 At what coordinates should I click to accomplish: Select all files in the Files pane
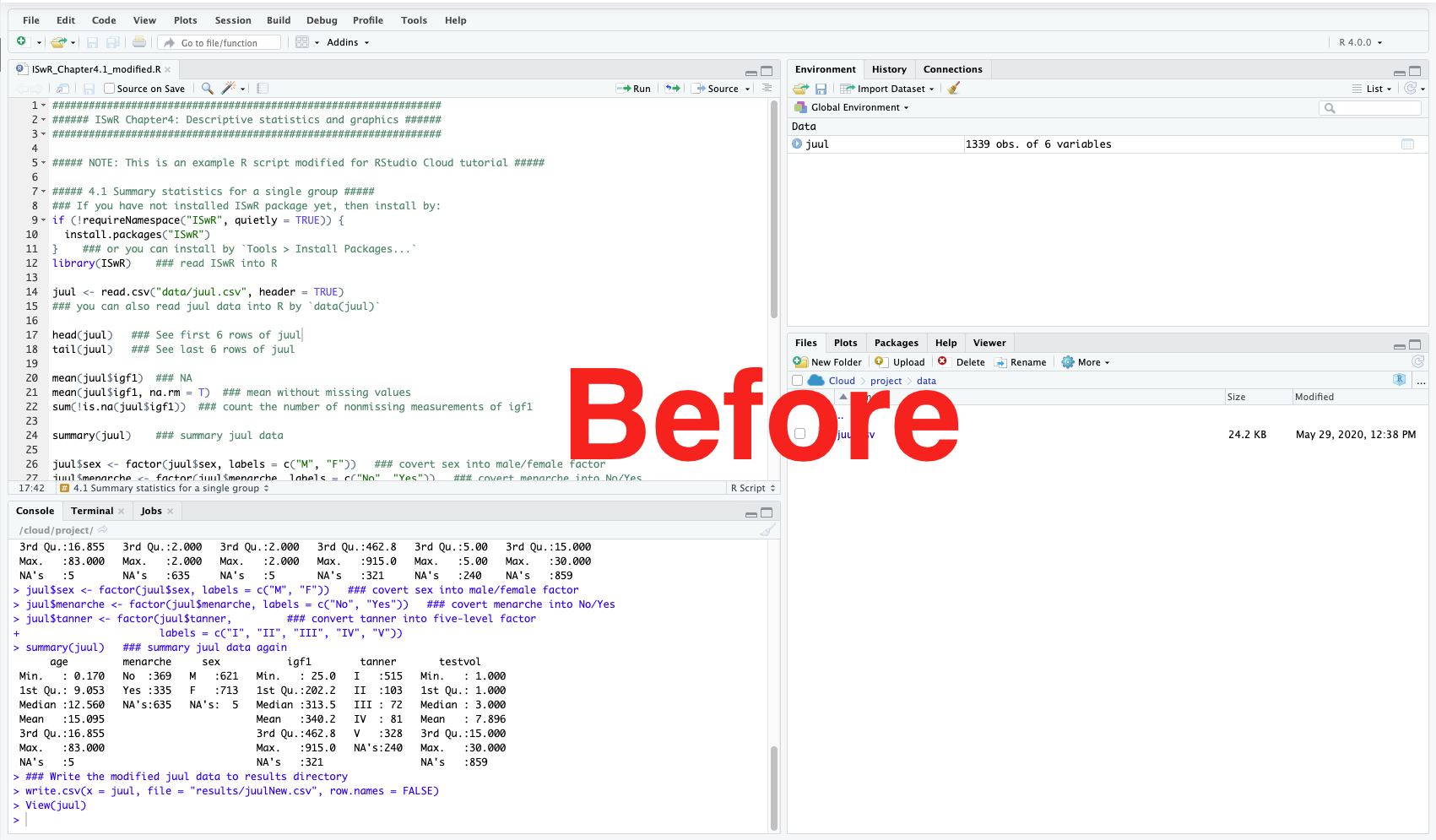point(797,380)
